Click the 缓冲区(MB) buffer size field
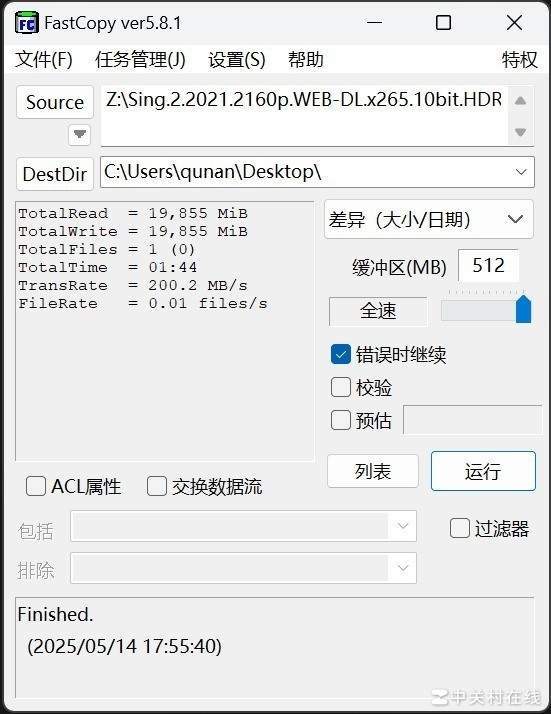The image size is (551, 714). coord(488,265)
